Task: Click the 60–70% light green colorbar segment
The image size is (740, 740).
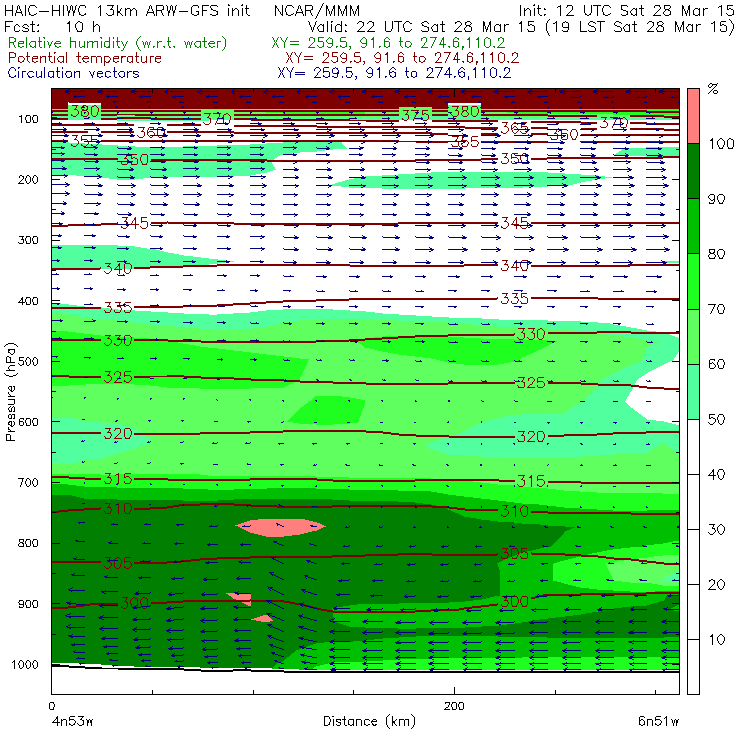Action: point(693,336)
